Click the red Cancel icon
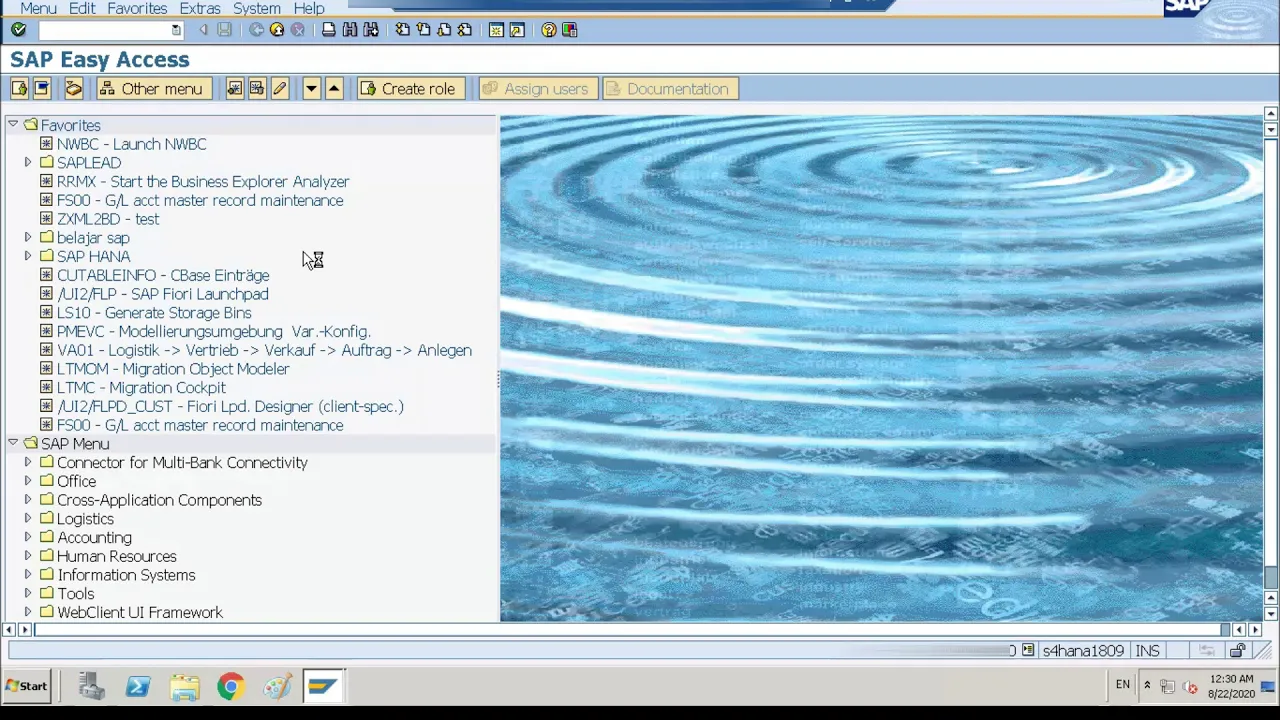 click(x=297, y=30)
